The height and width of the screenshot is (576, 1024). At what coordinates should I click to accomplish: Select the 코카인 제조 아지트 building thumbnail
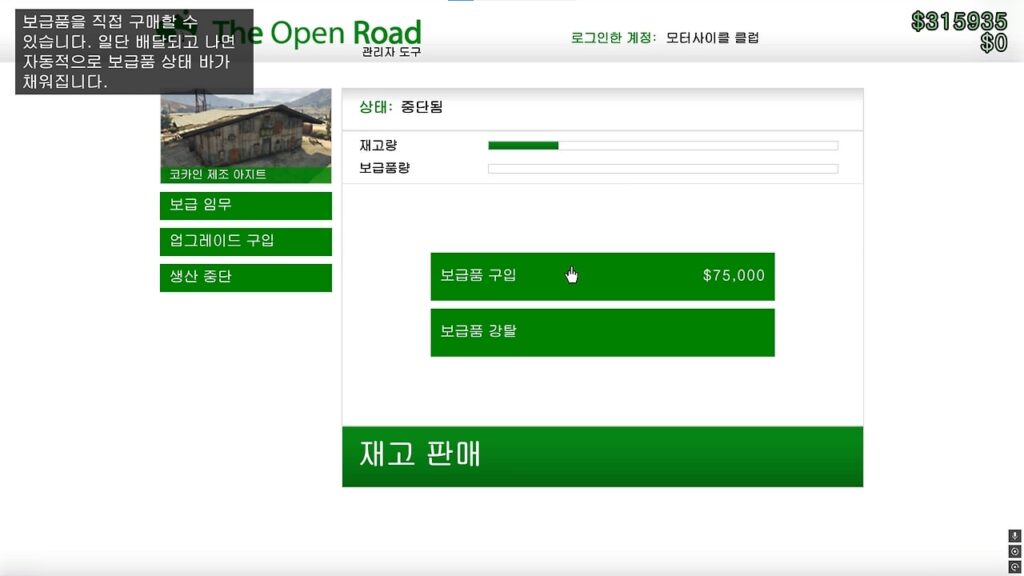245,135
